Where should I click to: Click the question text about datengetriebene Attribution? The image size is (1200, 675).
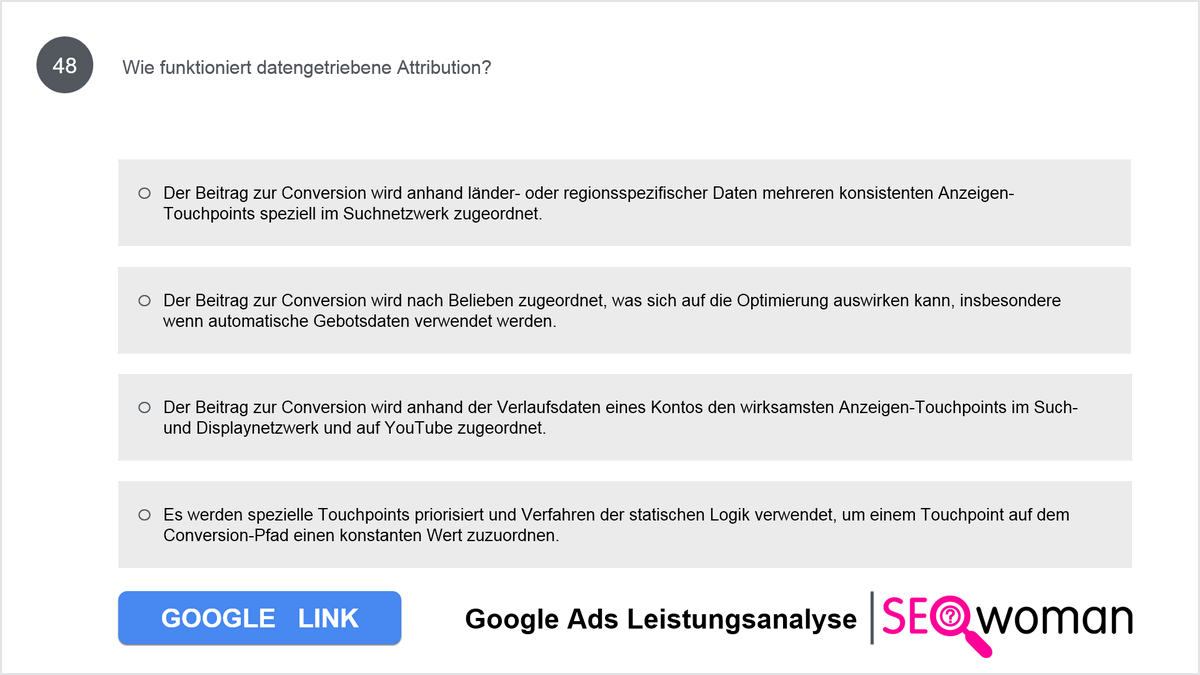[306, 68]
